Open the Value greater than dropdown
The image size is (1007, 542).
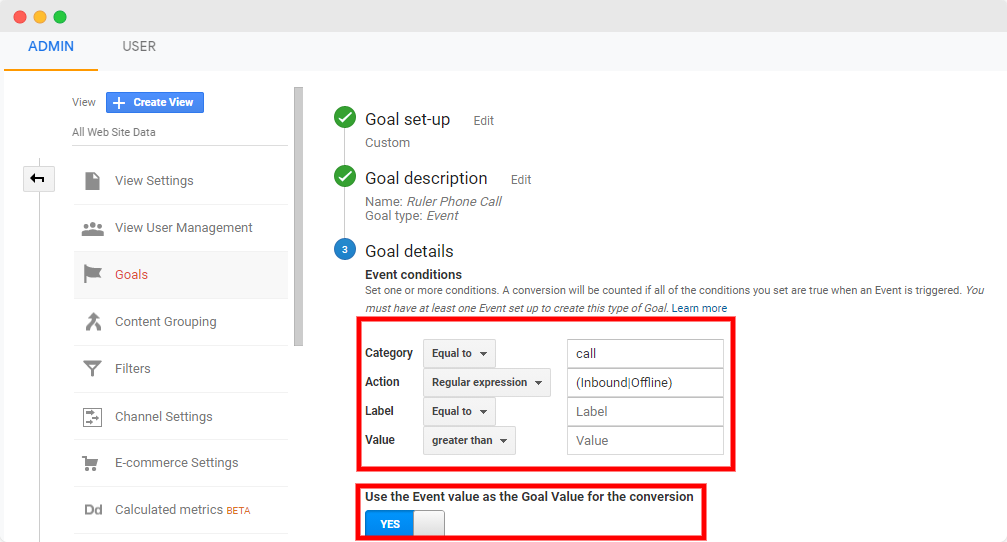[x=469, y=441]
